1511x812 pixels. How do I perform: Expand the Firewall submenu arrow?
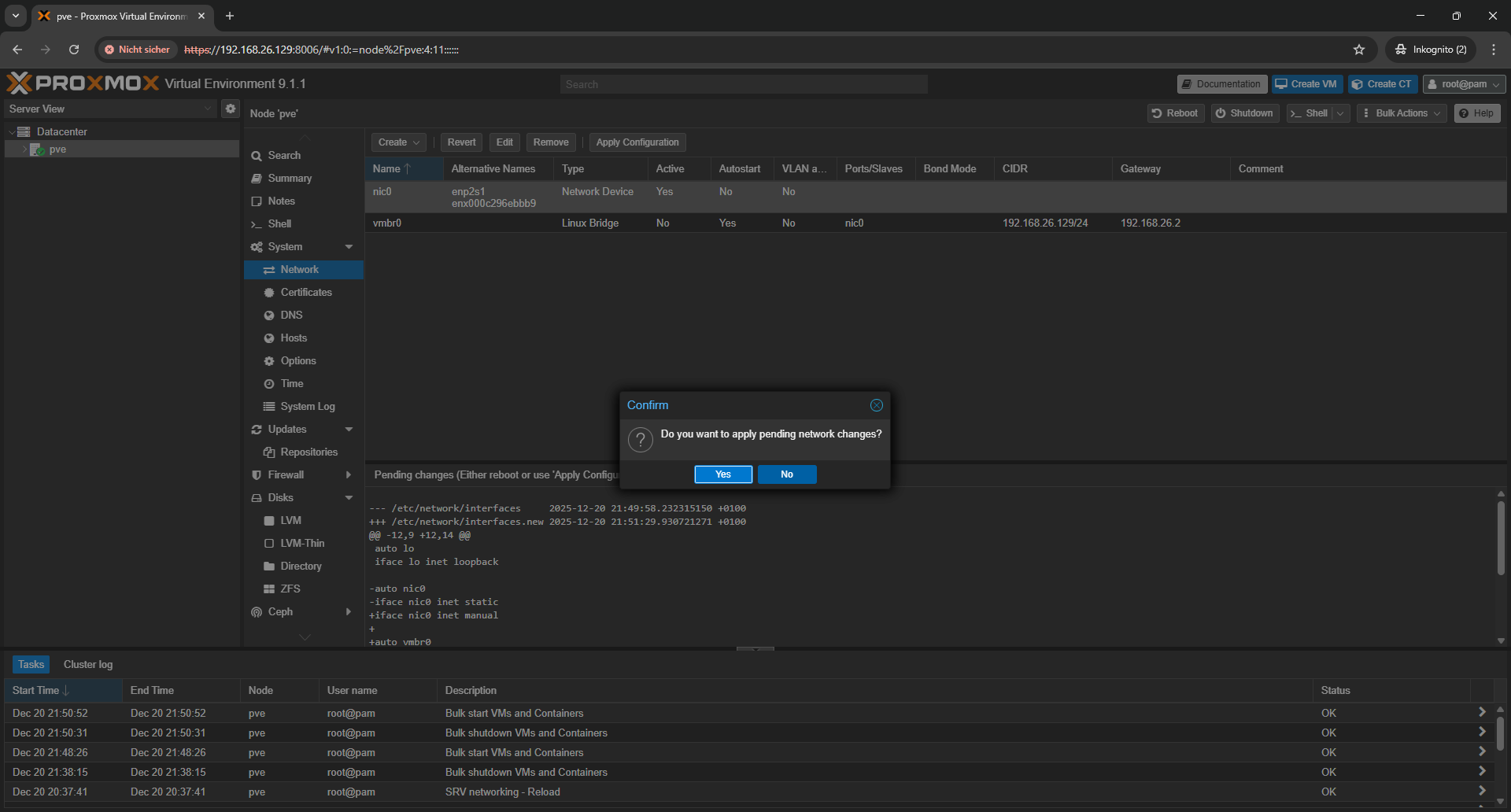tap(349, 475)
